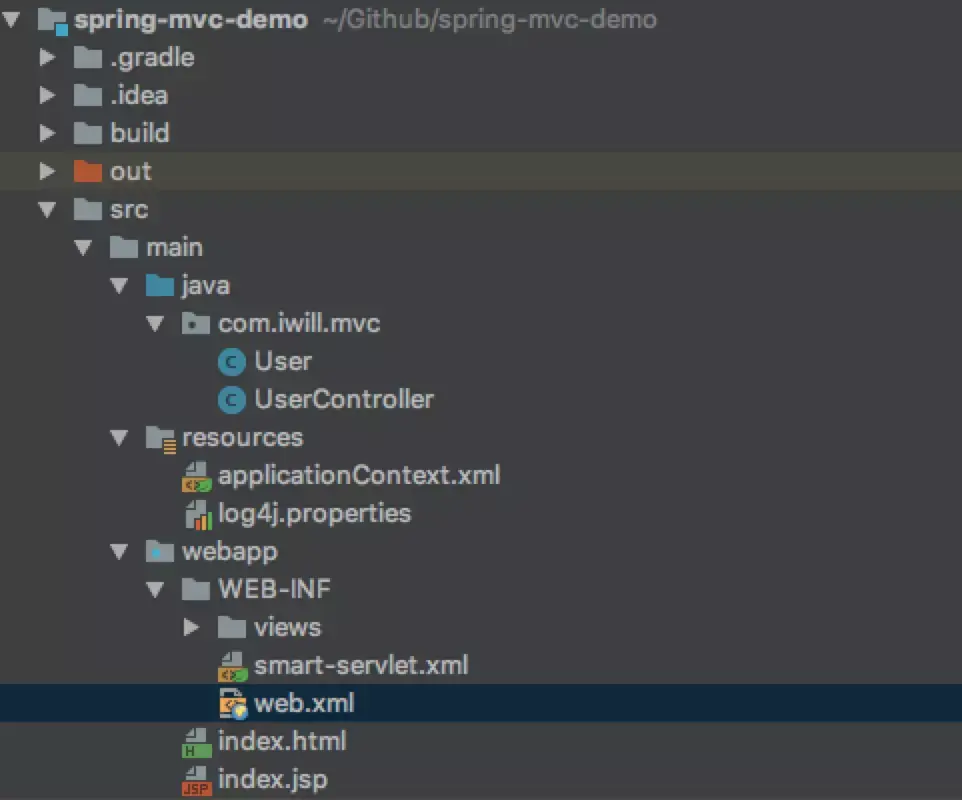
Task: Select the main folder name
Action: pos(174,248)
